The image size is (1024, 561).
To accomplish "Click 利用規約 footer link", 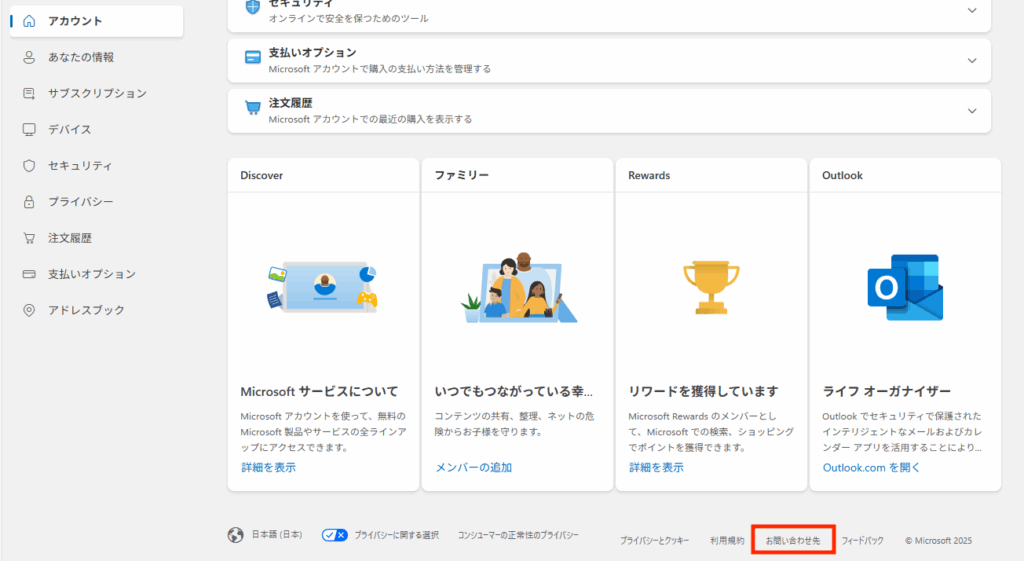I will [727, 541].
